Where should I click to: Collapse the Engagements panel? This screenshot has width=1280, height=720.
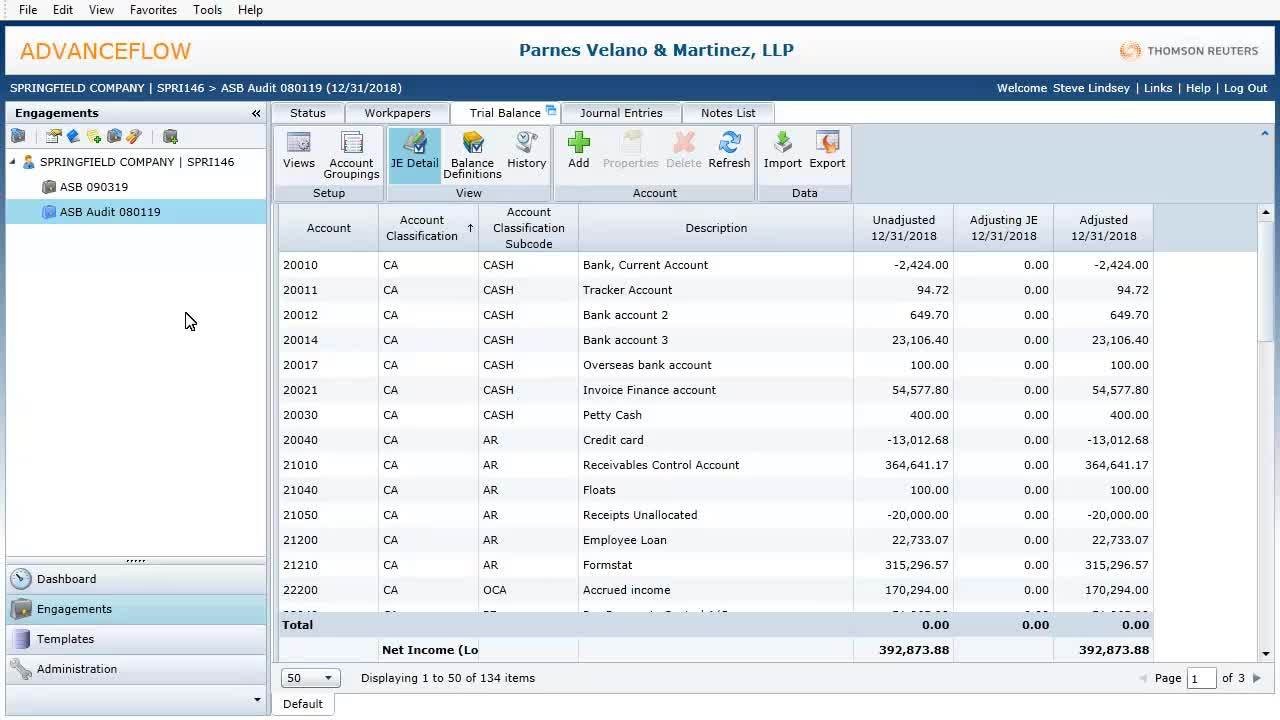[x=256, y=114]
